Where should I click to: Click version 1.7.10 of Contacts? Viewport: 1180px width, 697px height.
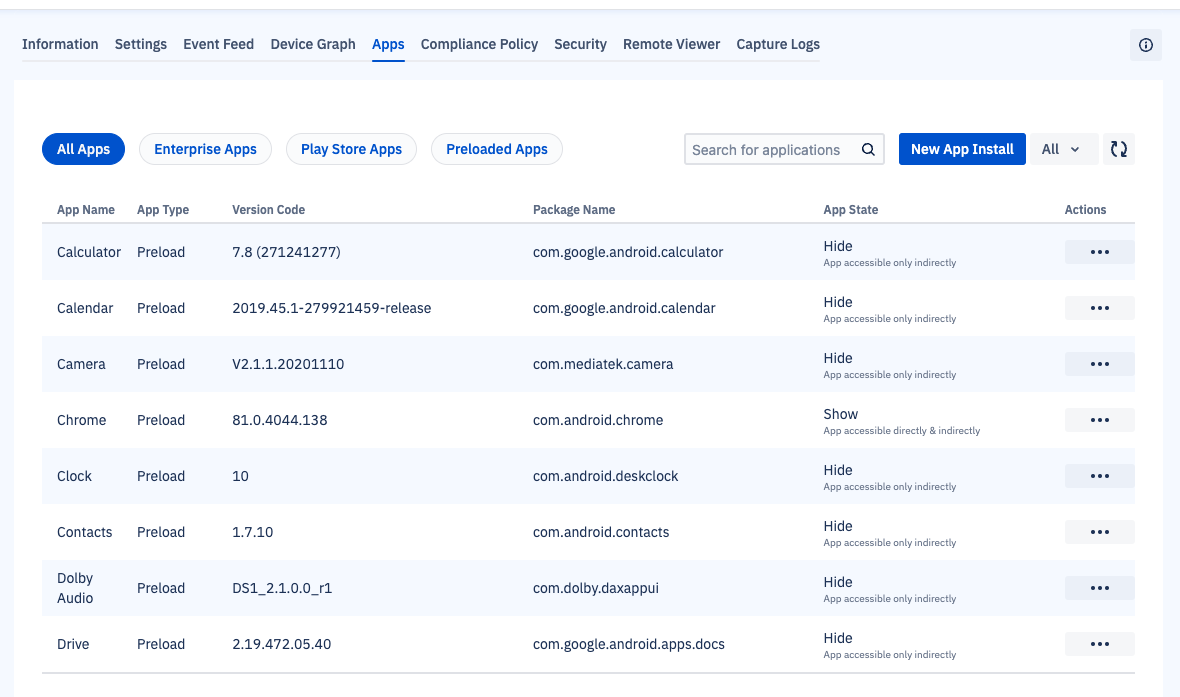click(x=252, y=532)
